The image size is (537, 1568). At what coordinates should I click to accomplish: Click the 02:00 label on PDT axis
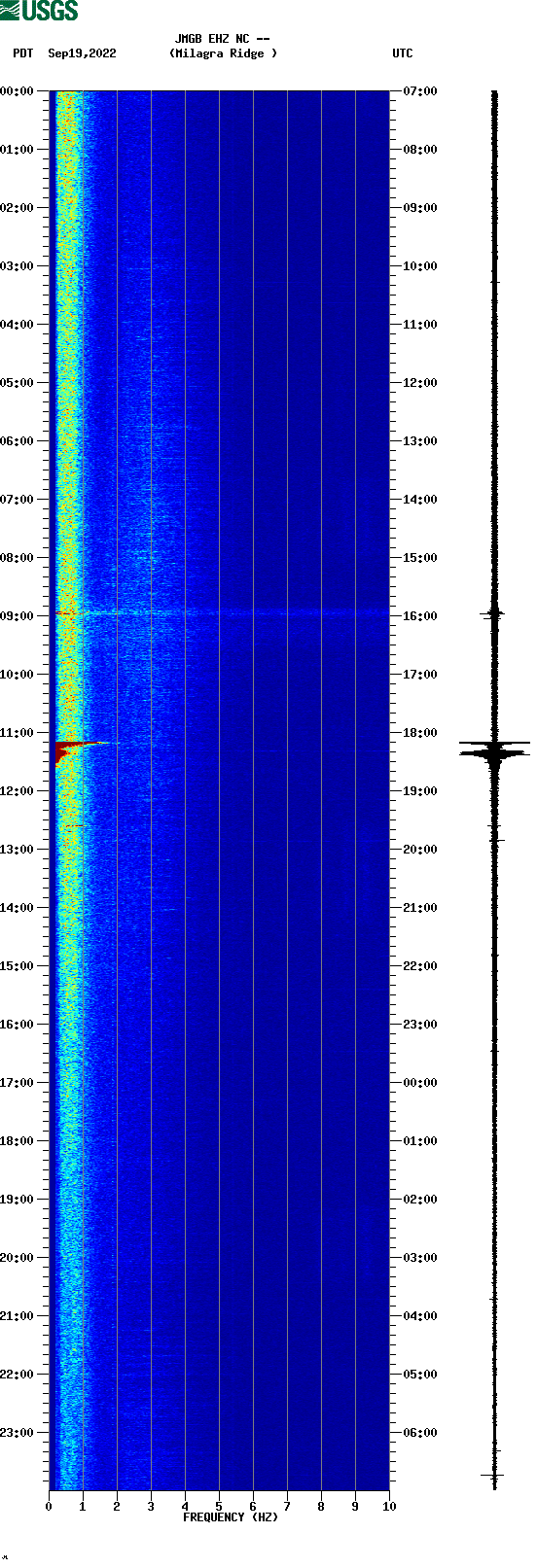(17, 208)
